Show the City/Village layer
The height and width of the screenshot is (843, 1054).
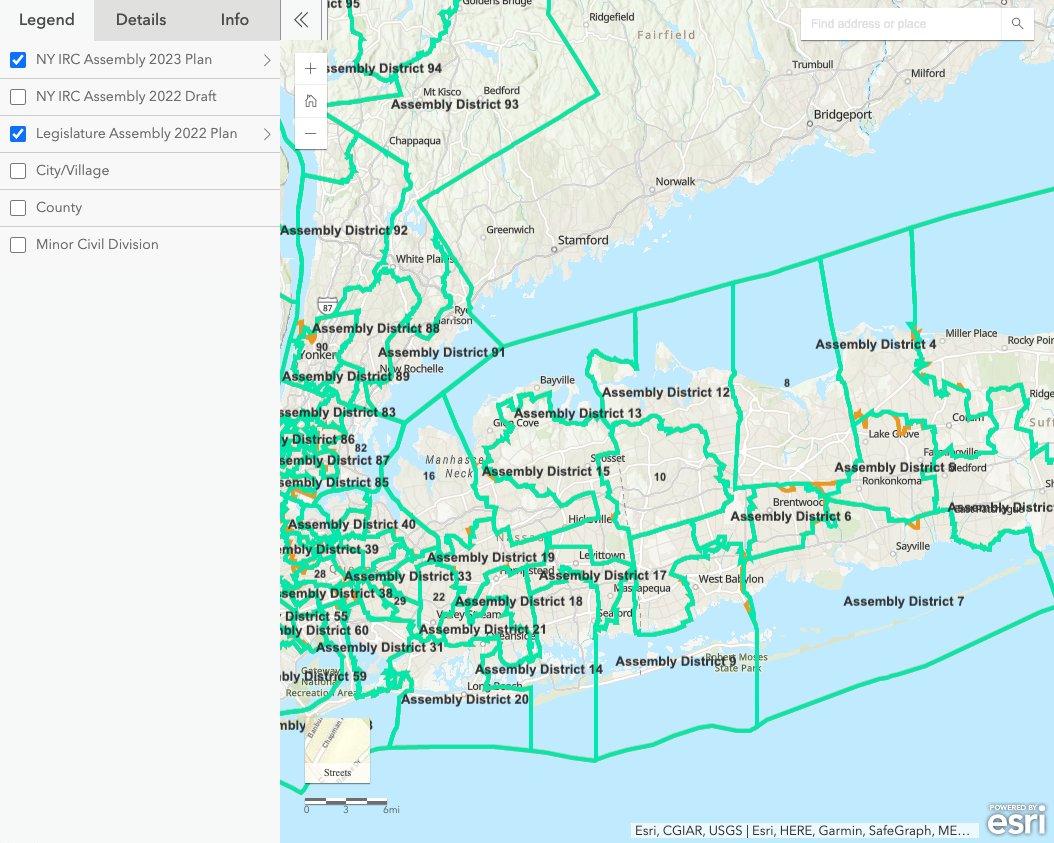pos(17,170)
